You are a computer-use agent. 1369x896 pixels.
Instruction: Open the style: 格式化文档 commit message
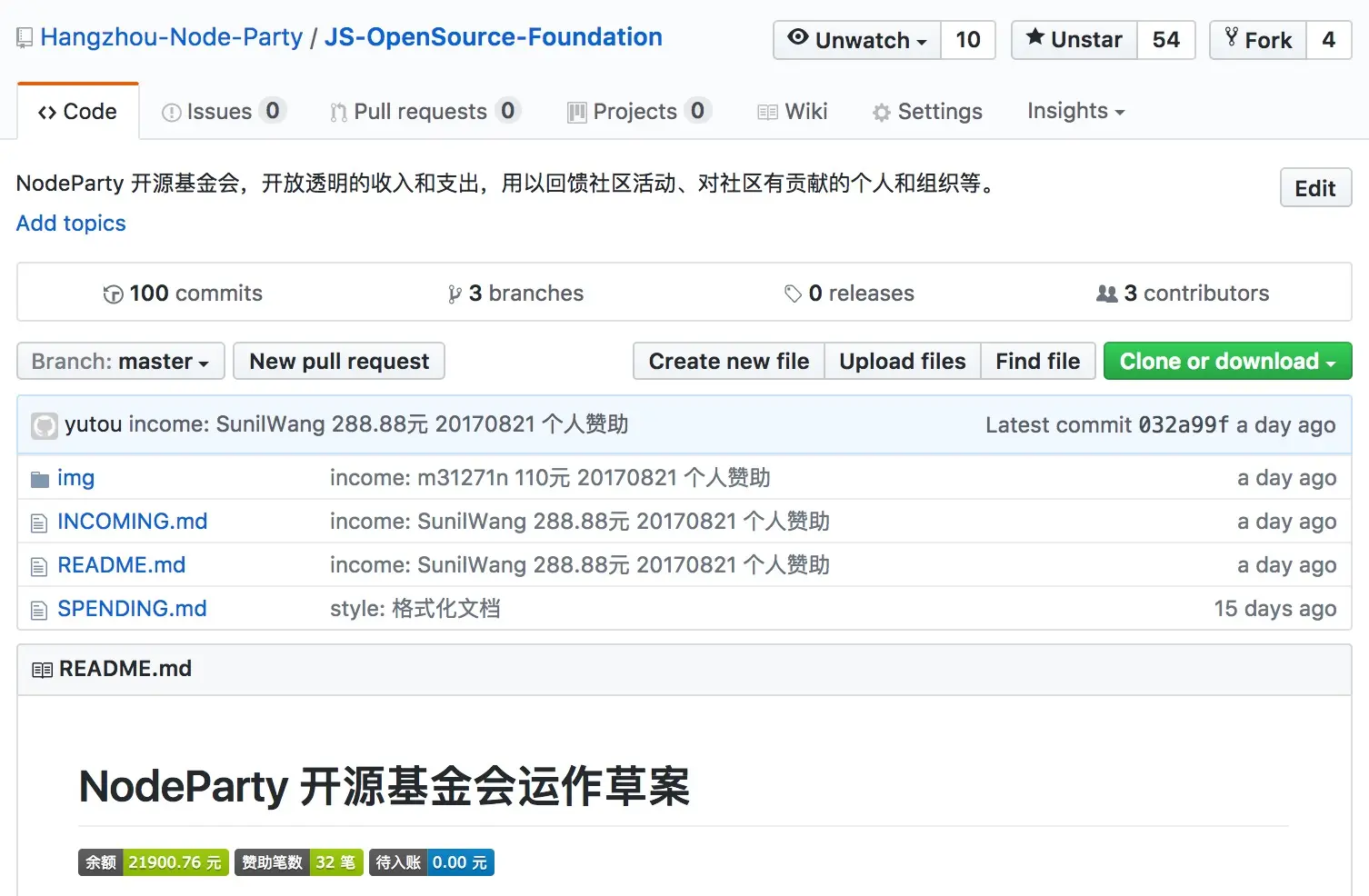[415, 609]
